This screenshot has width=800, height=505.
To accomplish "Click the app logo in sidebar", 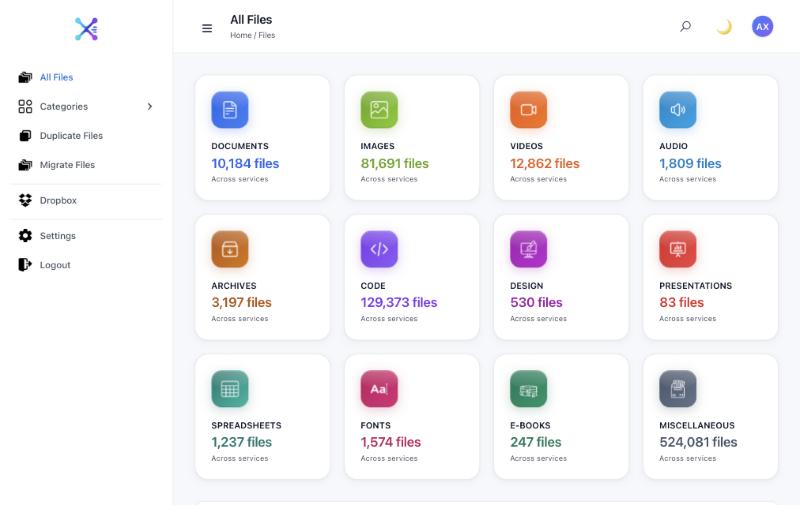I will 86,29.
